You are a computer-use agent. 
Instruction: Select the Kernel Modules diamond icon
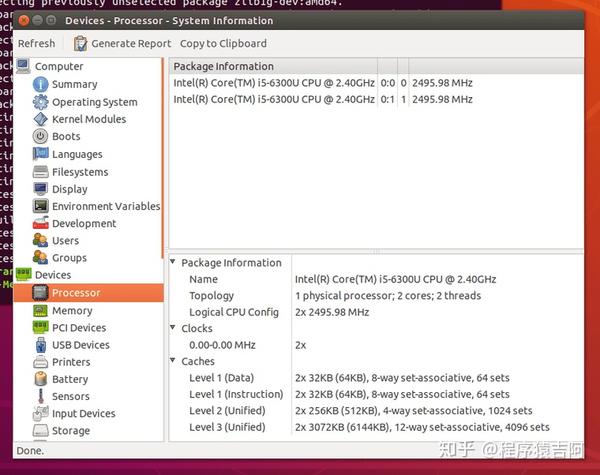[x=41, y=119]
